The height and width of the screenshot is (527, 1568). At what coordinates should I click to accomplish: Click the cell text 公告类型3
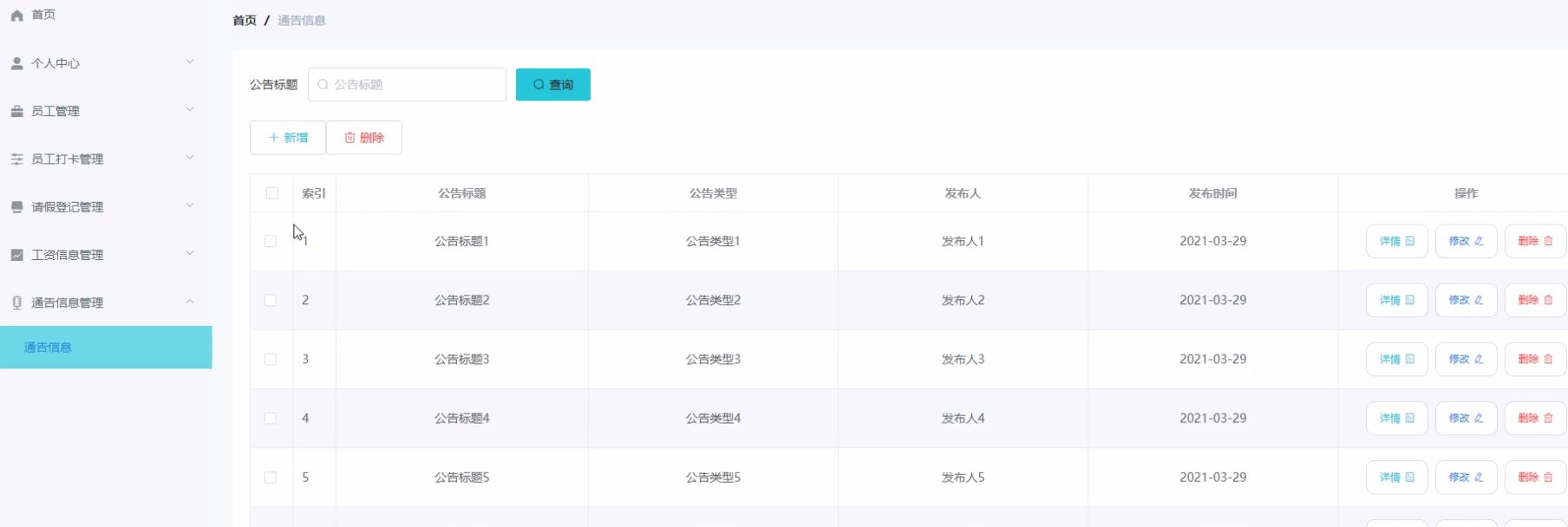713,359
